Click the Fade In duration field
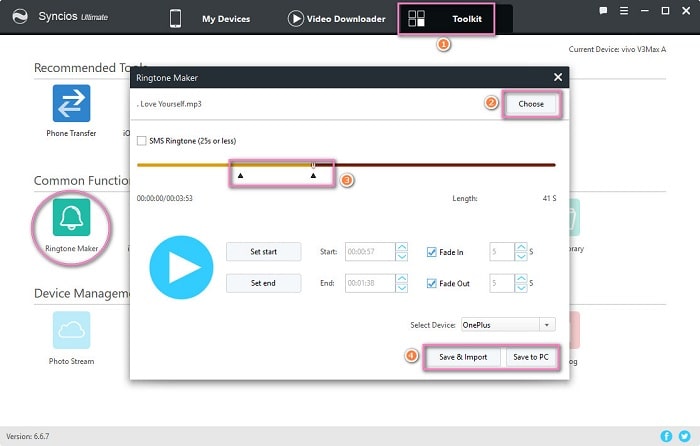This screenshot has width=700, height=446. point(502,252)
